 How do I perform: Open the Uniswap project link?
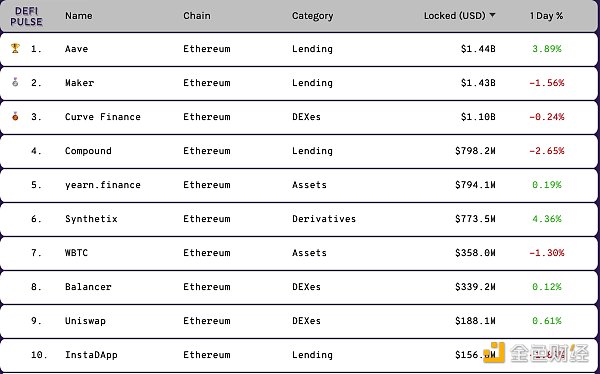click(85, 321)
